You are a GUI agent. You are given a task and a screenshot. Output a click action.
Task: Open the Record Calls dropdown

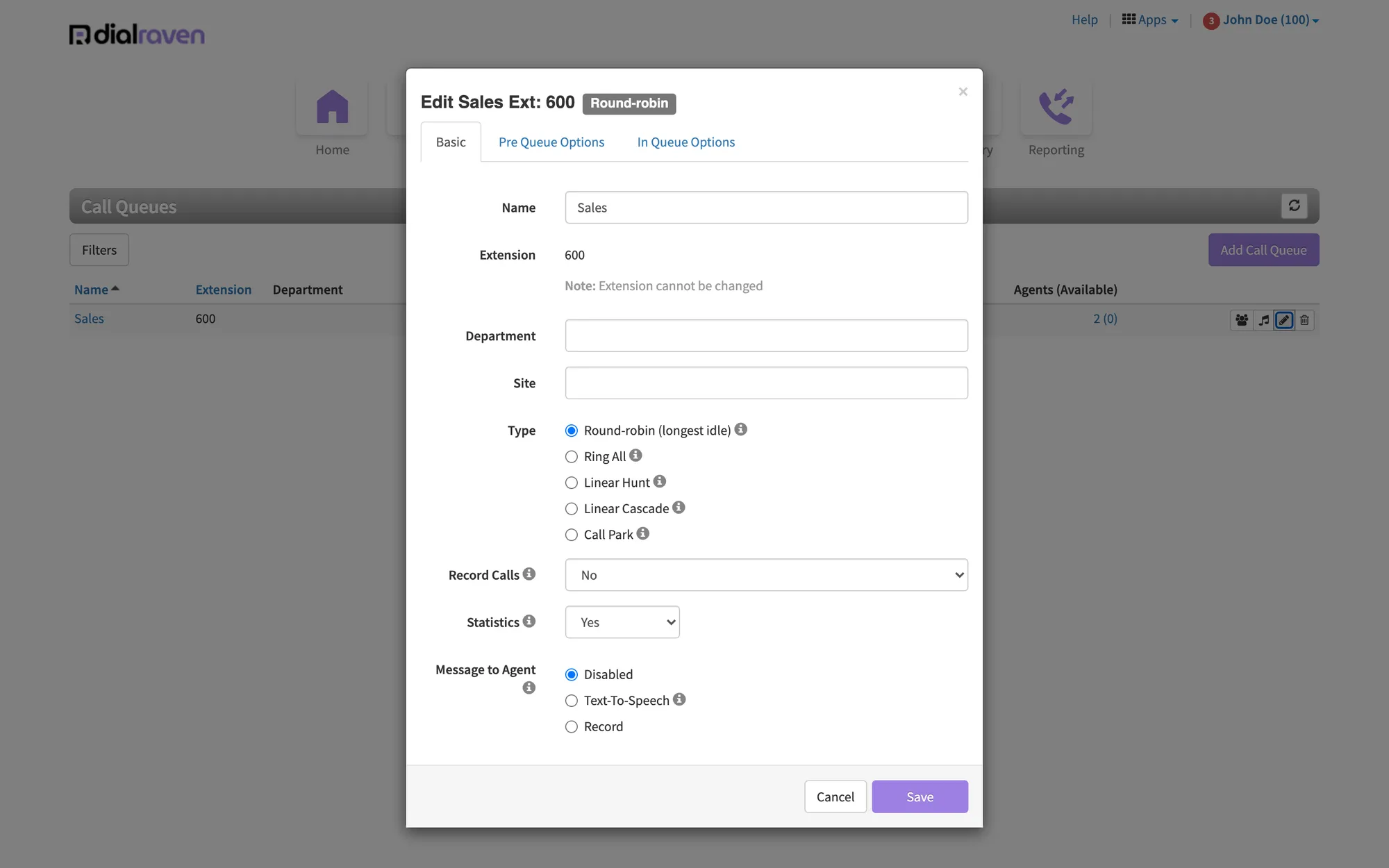point(766,575)
